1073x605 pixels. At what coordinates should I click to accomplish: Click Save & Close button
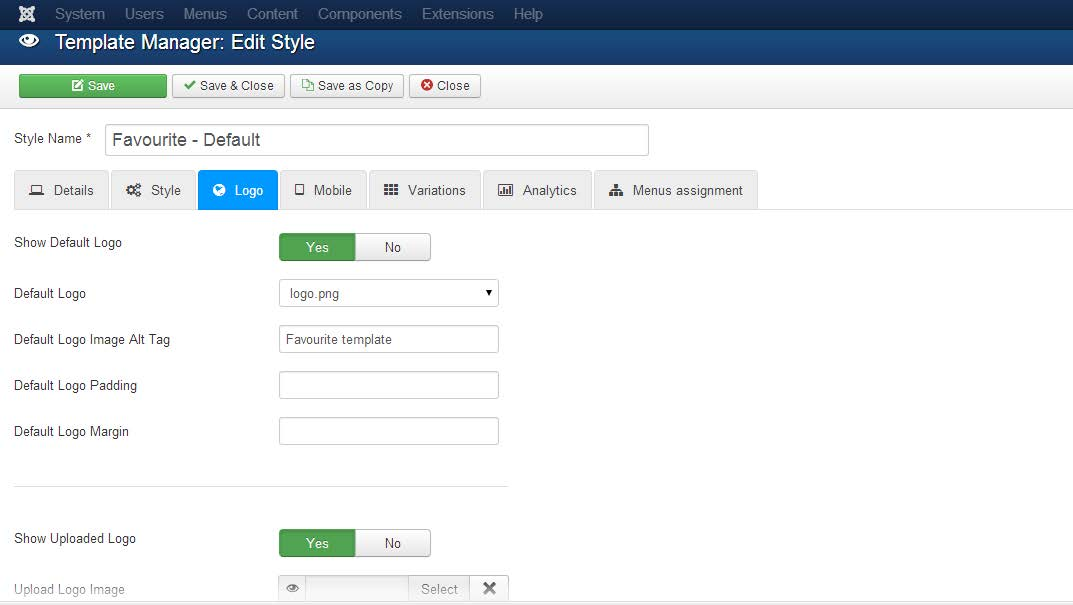(229, 86)
